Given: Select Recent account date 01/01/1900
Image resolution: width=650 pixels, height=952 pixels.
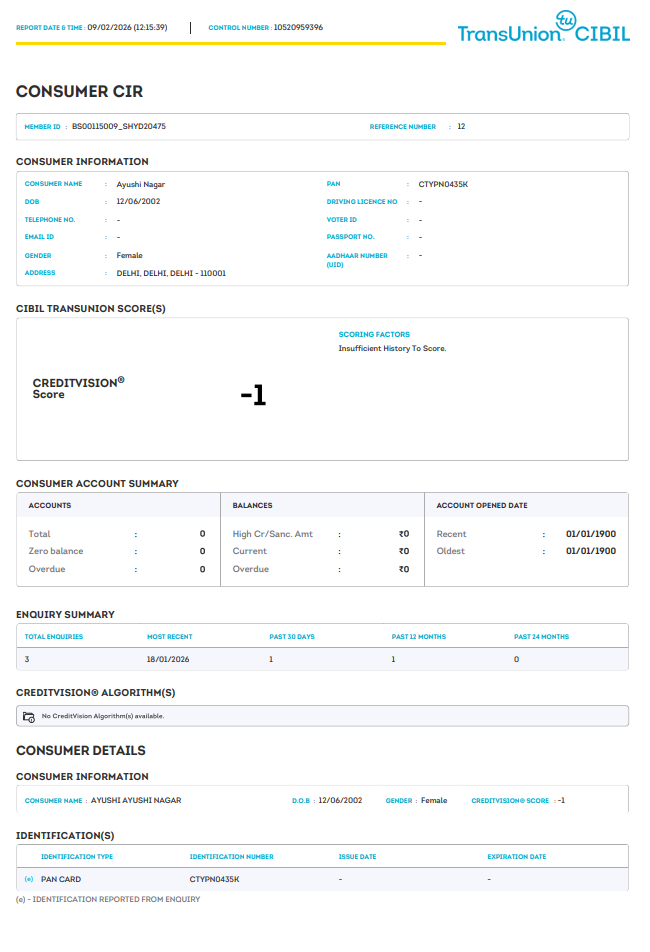Looking at the screenshot, I should (591, 534).
